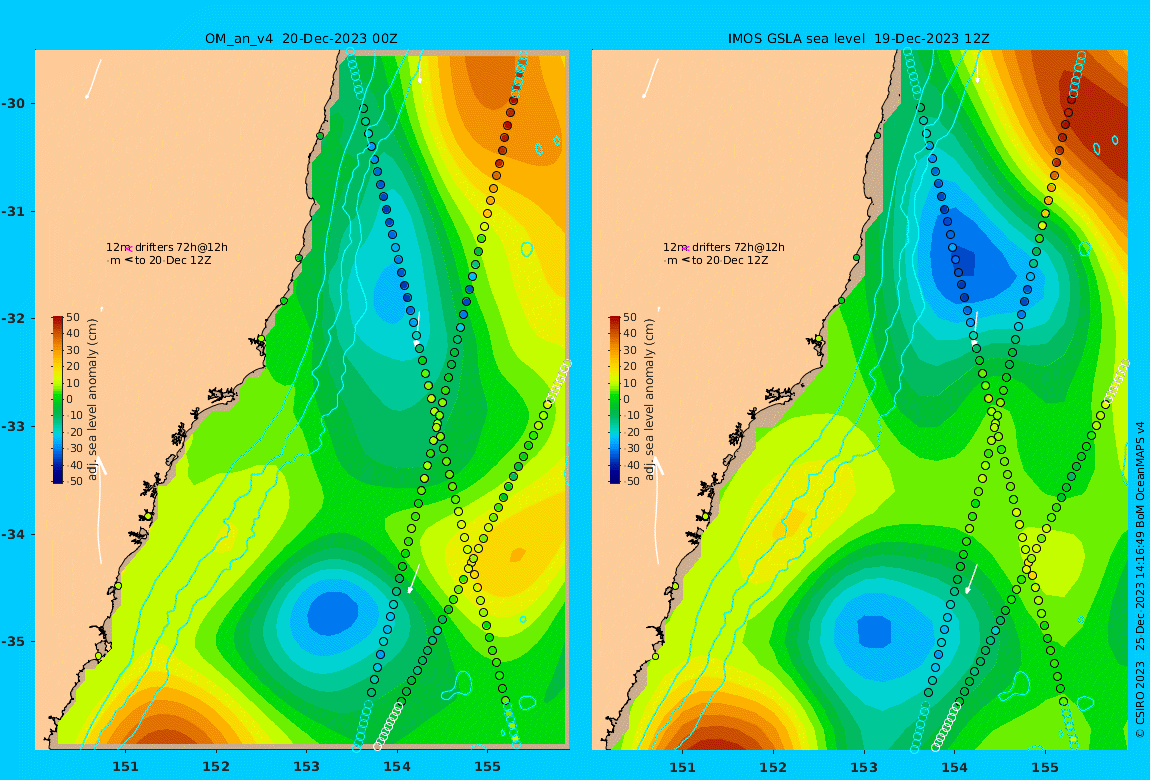Select the -30 latitude axis label
The width and height of the screenshot is (1150, 780).
point(12,103)
